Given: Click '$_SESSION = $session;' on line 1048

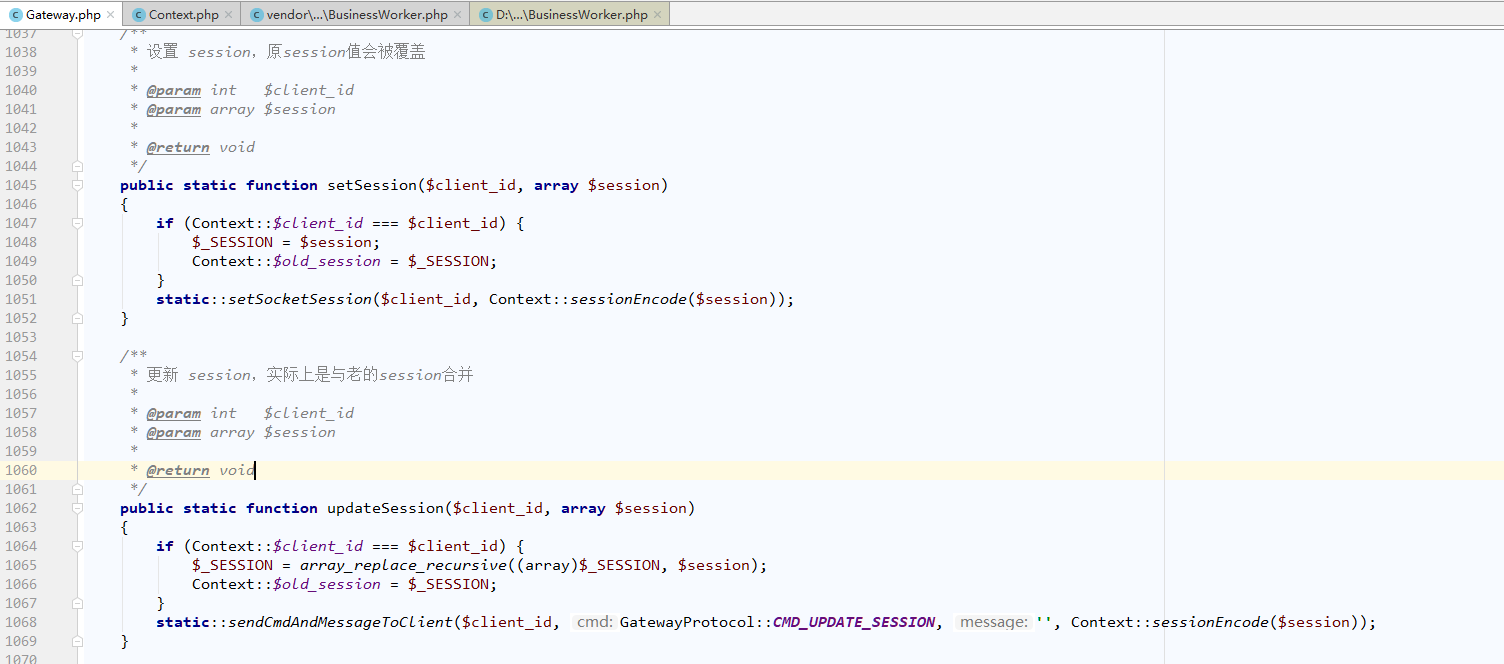Looking at the screenshot, I should click(x=286, y=242).
